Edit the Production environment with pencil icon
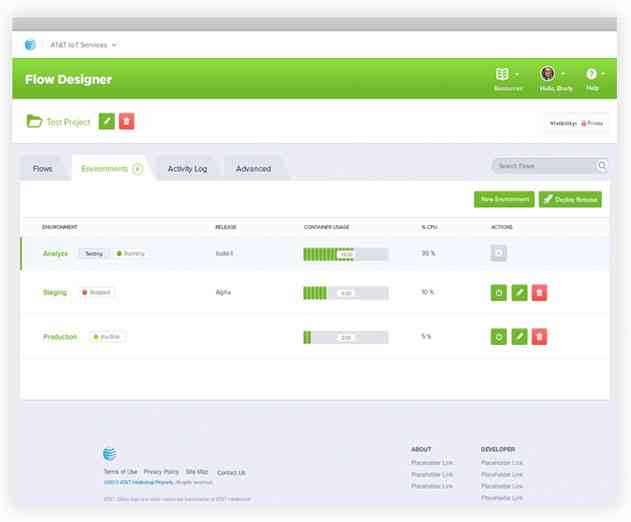This screenshot has width=631, height=522. click(x=519, y=337)
